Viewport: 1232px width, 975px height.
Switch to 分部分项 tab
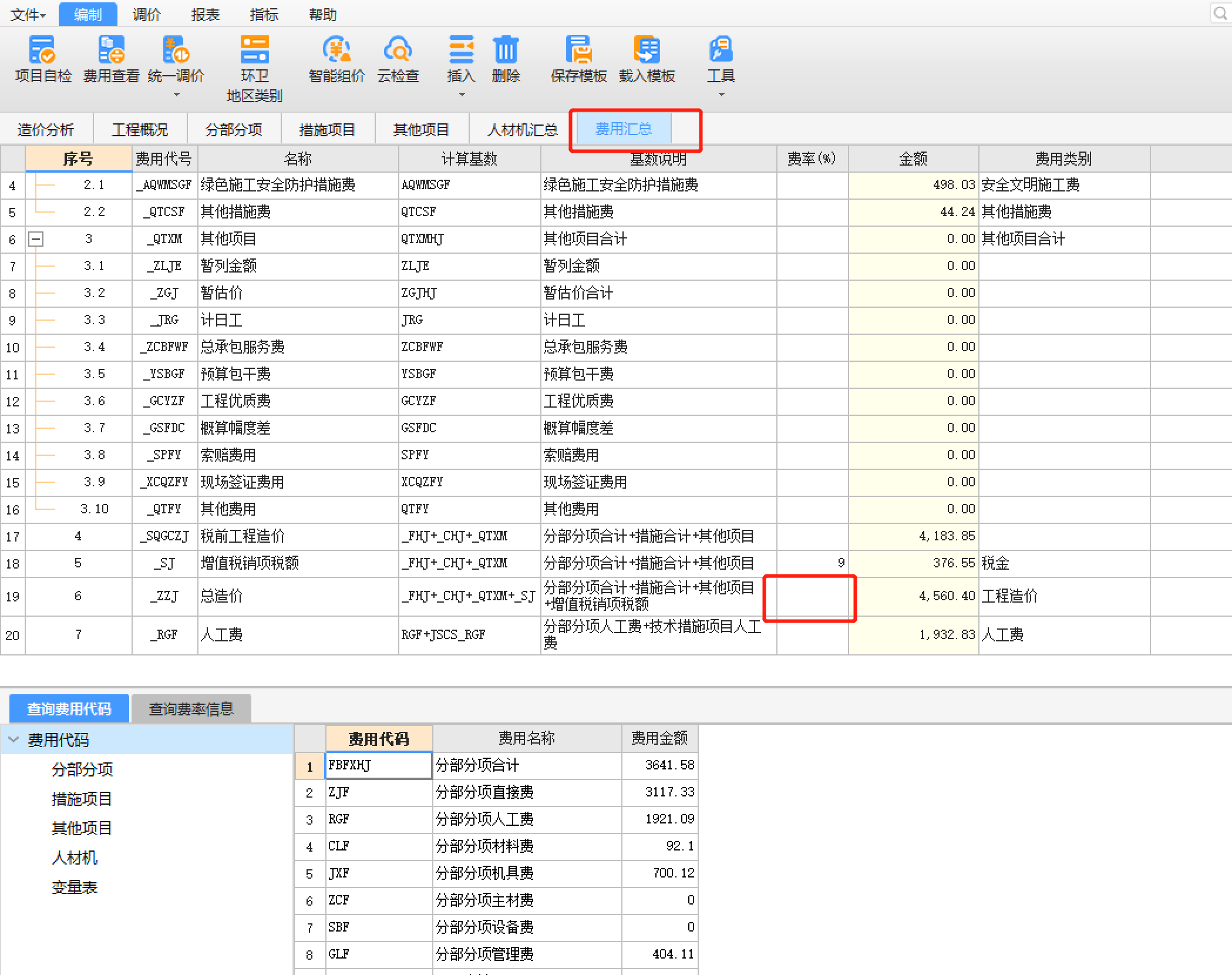tap(234, 129)
